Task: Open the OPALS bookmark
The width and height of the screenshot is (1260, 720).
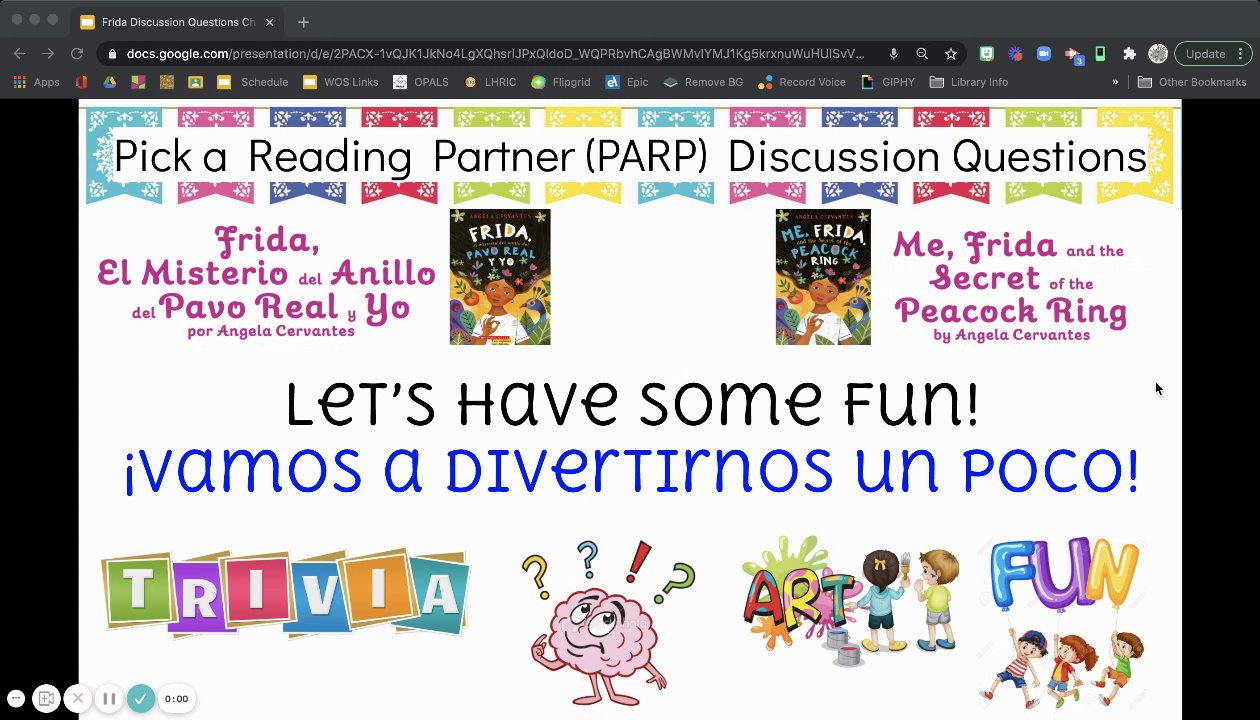Action: pos(421,82)
